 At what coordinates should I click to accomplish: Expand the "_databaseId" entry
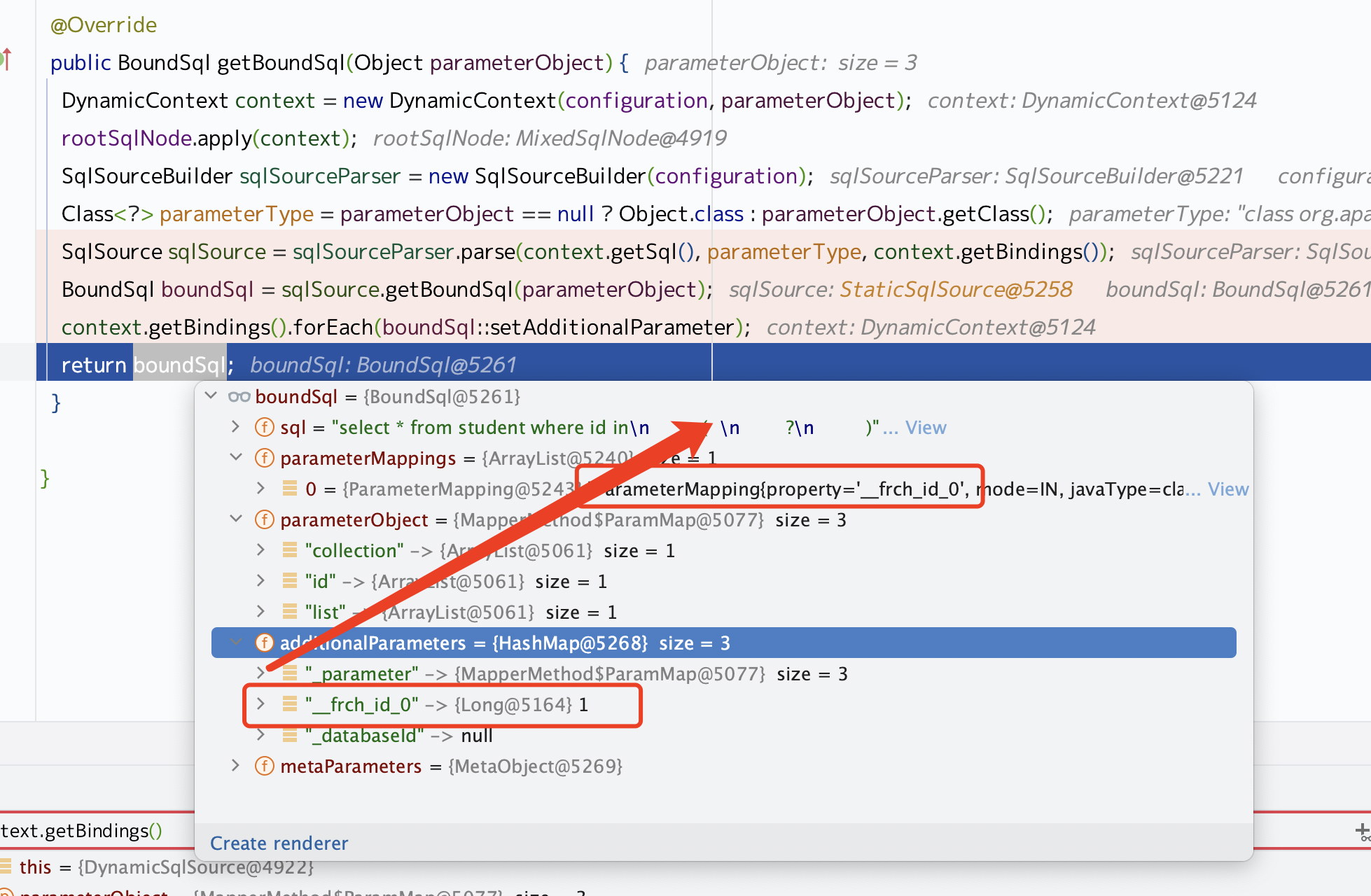pyautogui.click(x=260, y=735)
